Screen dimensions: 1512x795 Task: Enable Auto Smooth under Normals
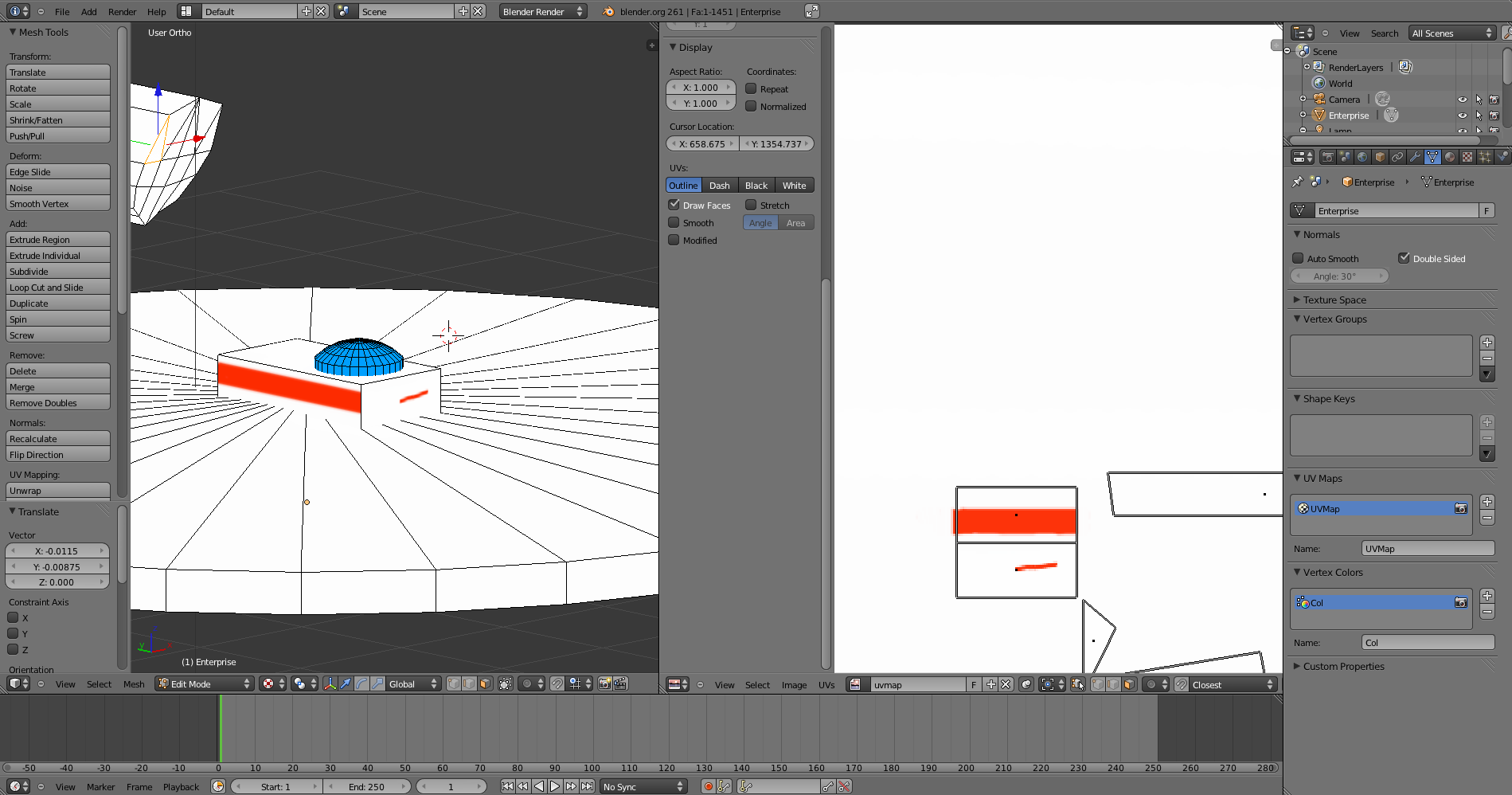click(1298, 258)
